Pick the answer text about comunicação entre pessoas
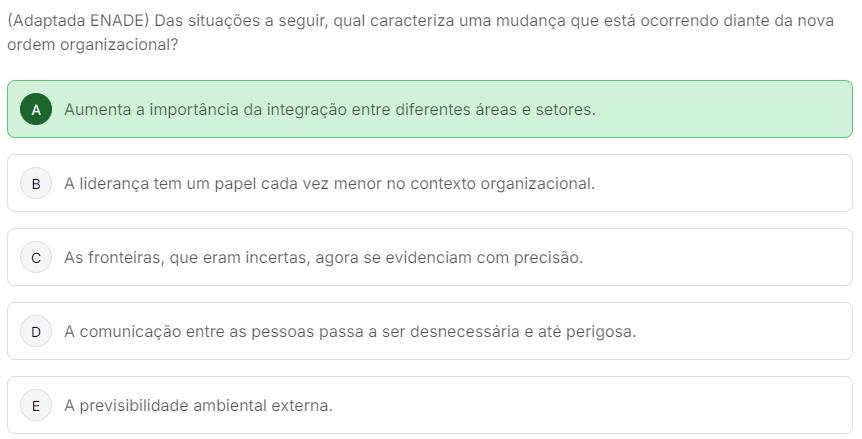This screenshot has height=439, width=862. (x=350, y=331)
